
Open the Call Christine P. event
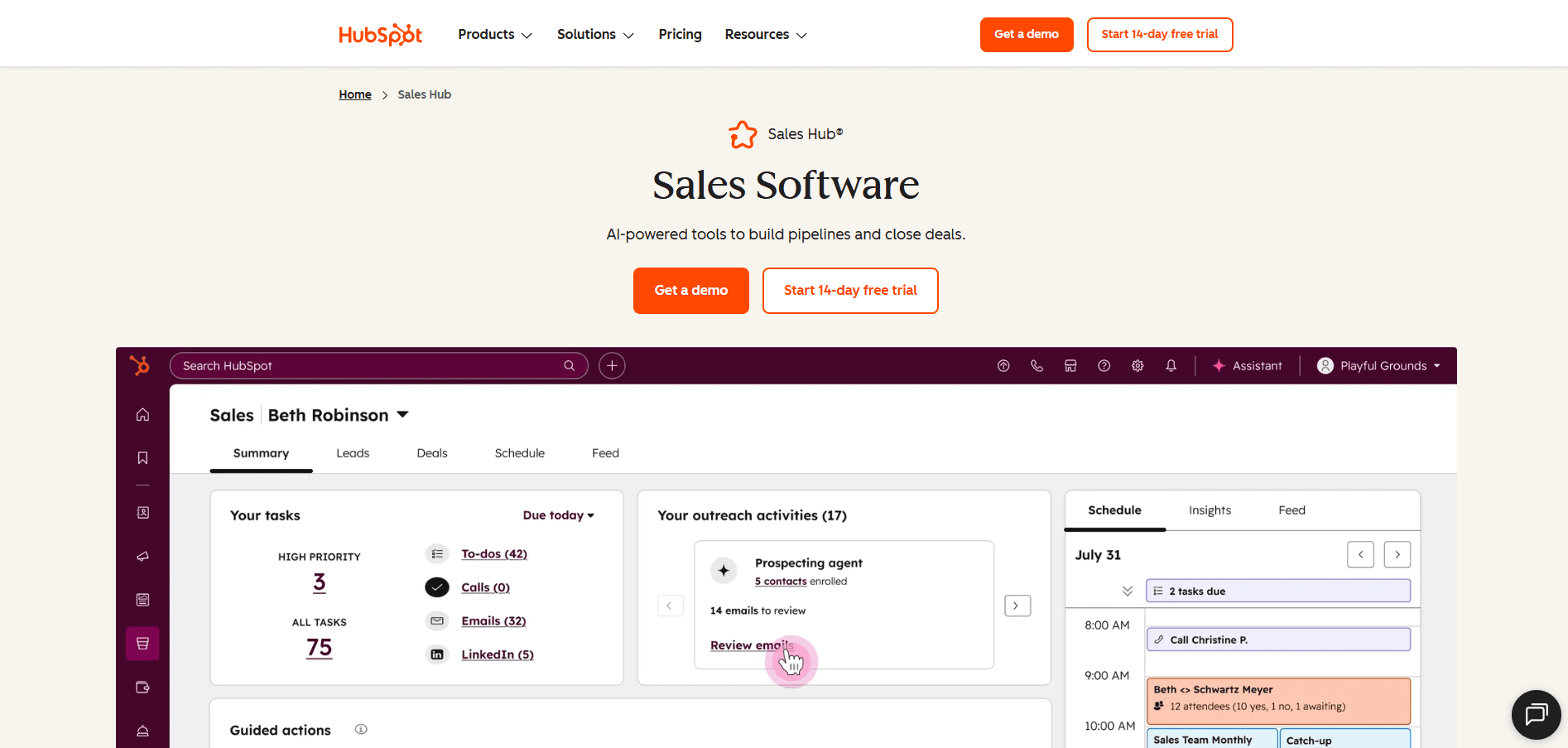[x=1278, y=639]
